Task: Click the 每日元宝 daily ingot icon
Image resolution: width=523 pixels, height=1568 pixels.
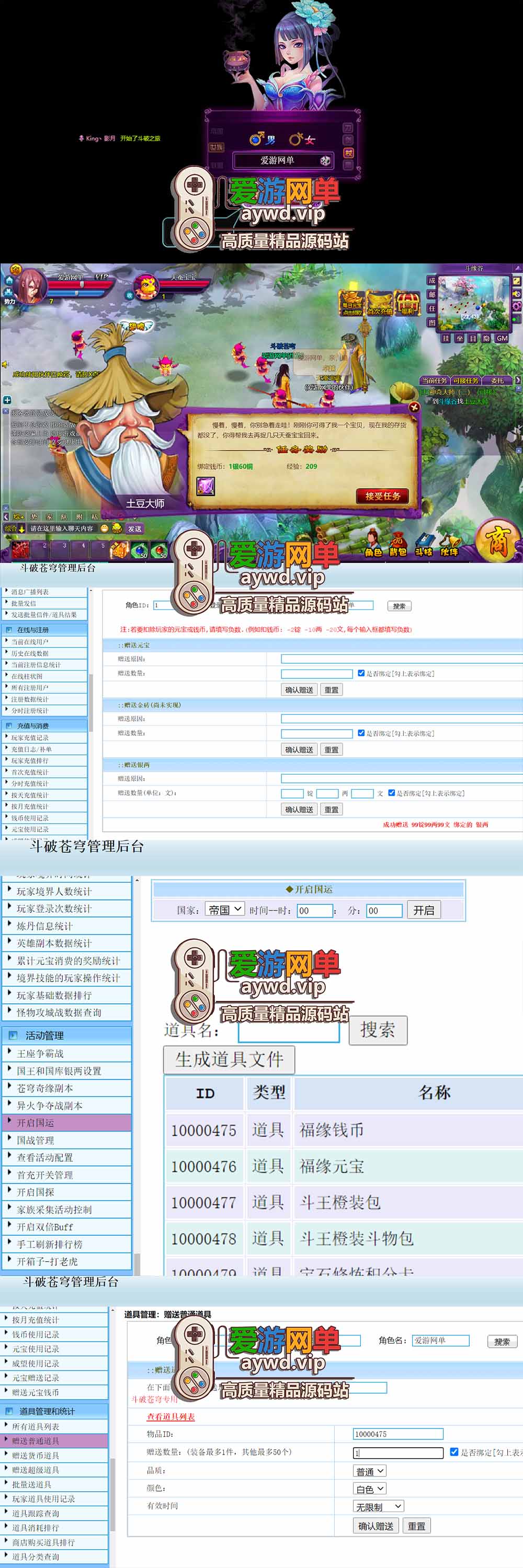Action: 352,303
